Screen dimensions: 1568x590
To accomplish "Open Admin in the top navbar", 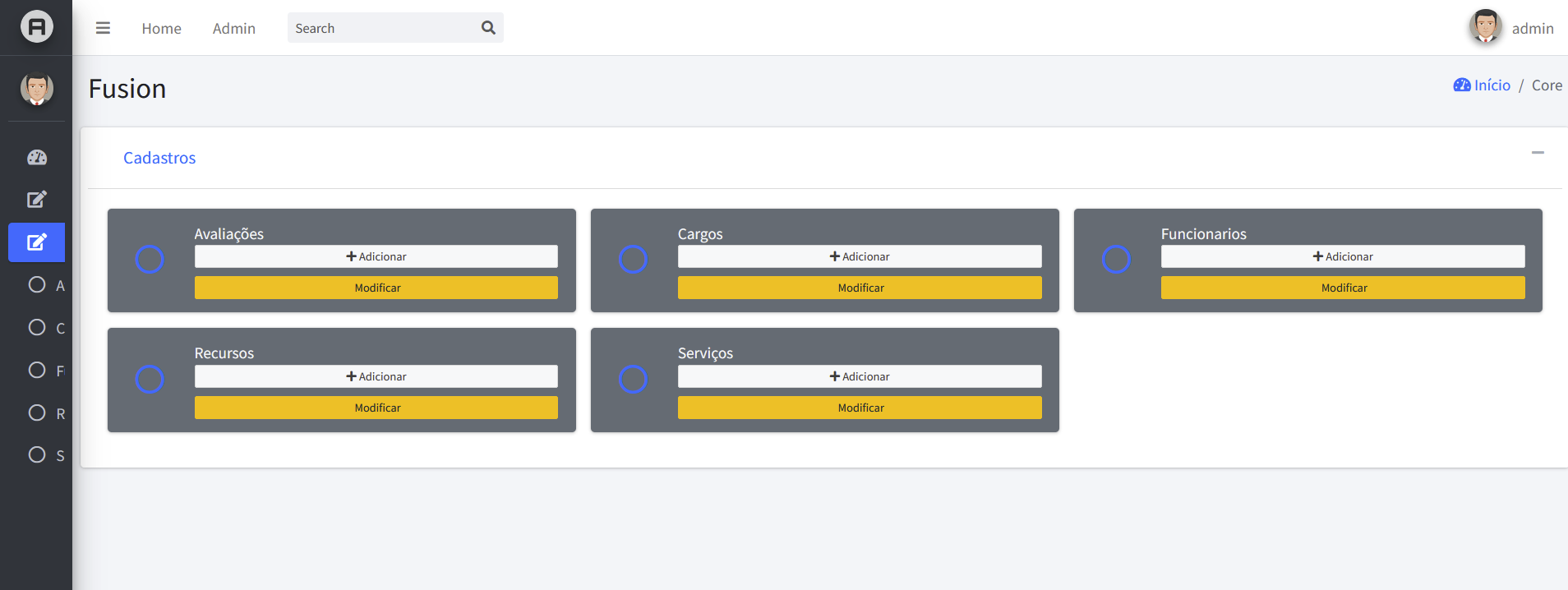I will click(234, 29).
